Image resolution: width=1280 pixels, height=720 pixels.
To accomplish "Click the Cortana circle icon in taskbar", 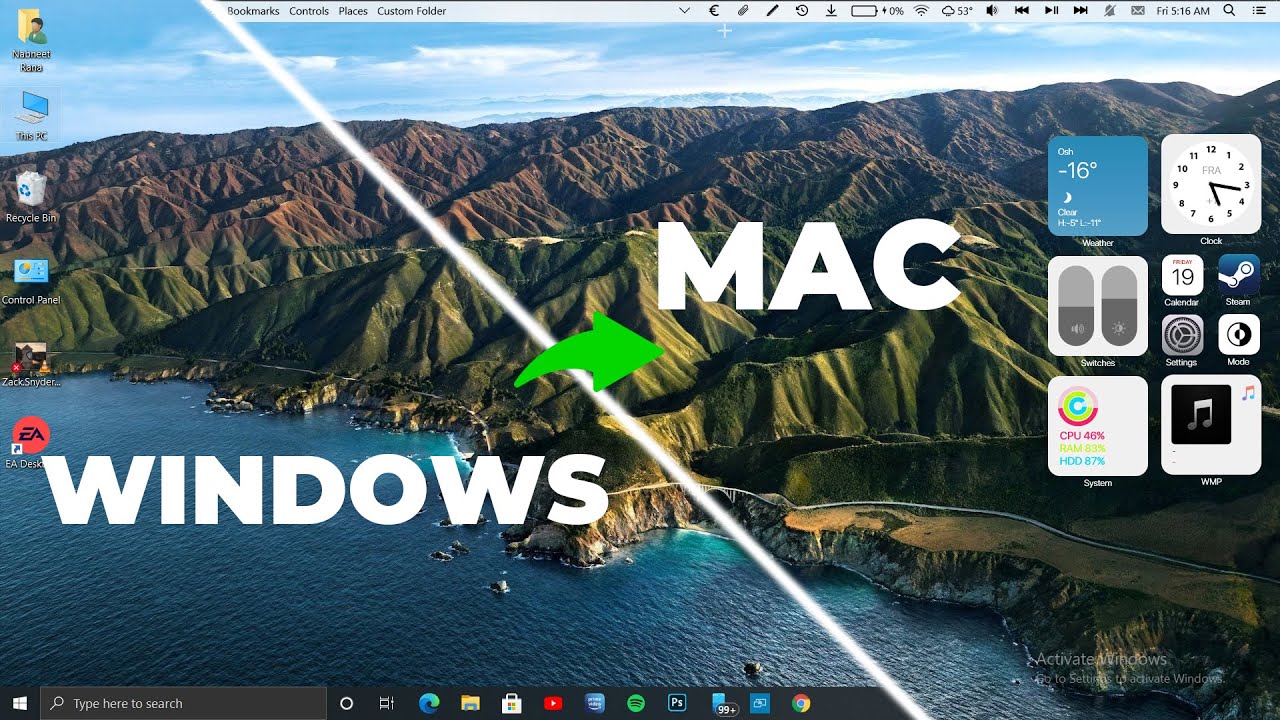I will coord(347,703).
